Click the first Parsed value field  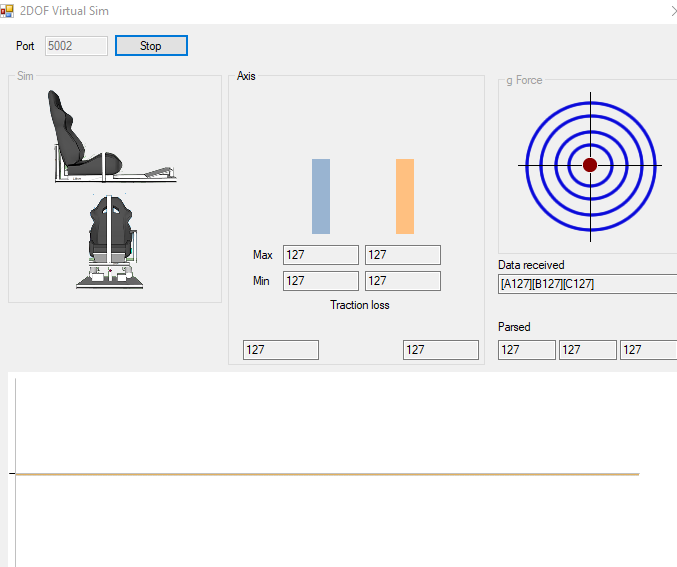(x=527, y=350)
